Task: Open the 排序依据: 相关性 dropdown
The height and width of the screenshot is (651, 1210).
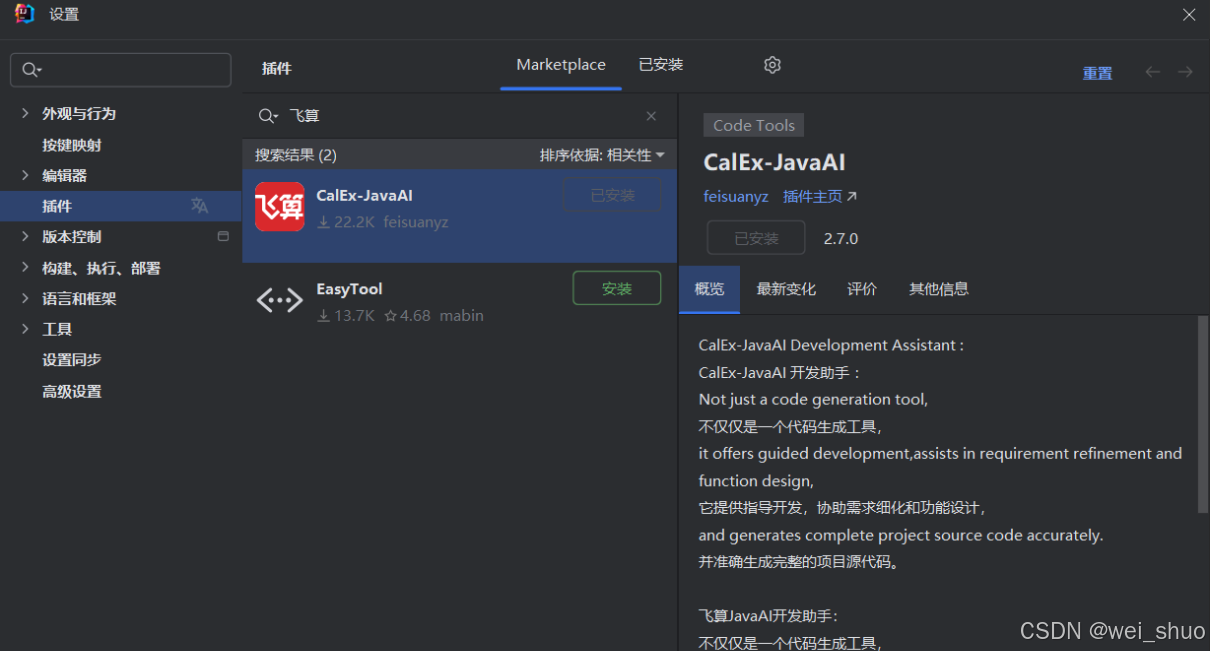Action: pos(601,155)
